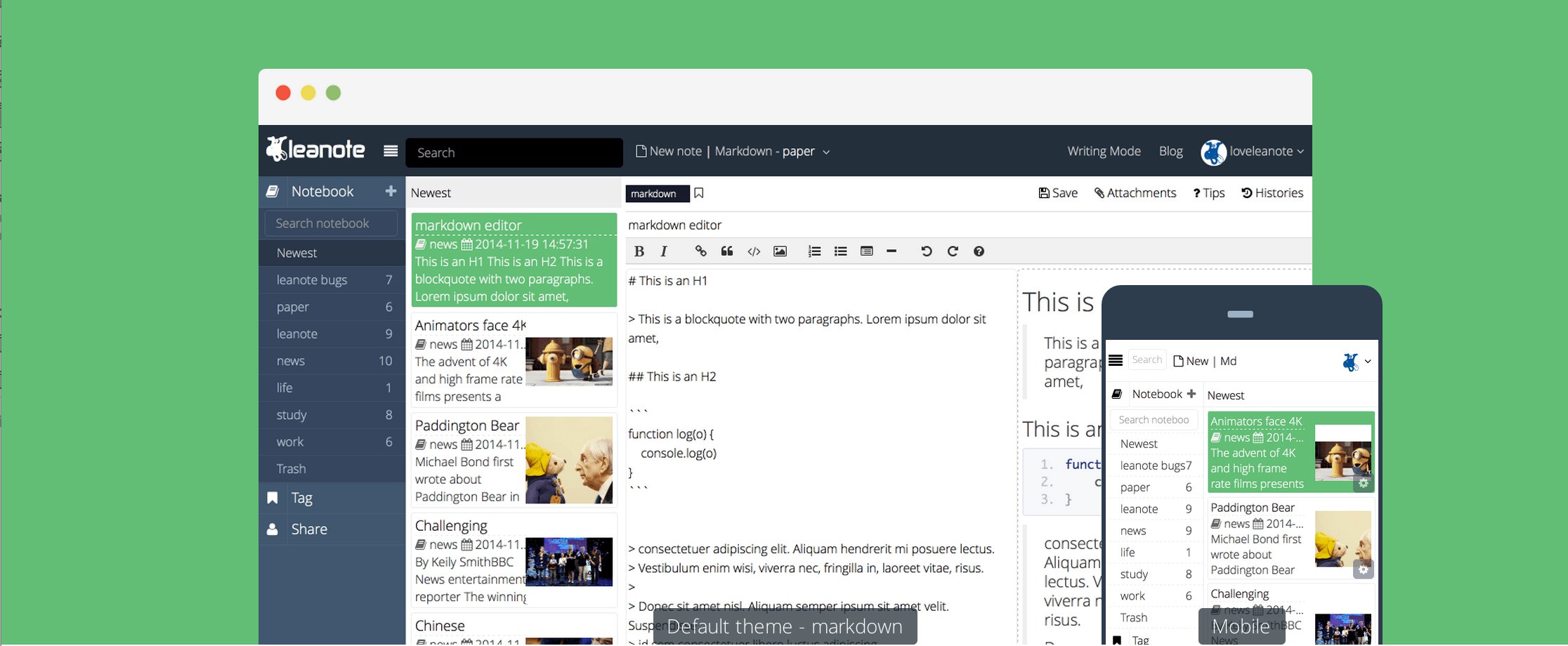This screenshot has height=646, width=1568.
Task: Open Attachments for the note
Action: pos(1135,193)
